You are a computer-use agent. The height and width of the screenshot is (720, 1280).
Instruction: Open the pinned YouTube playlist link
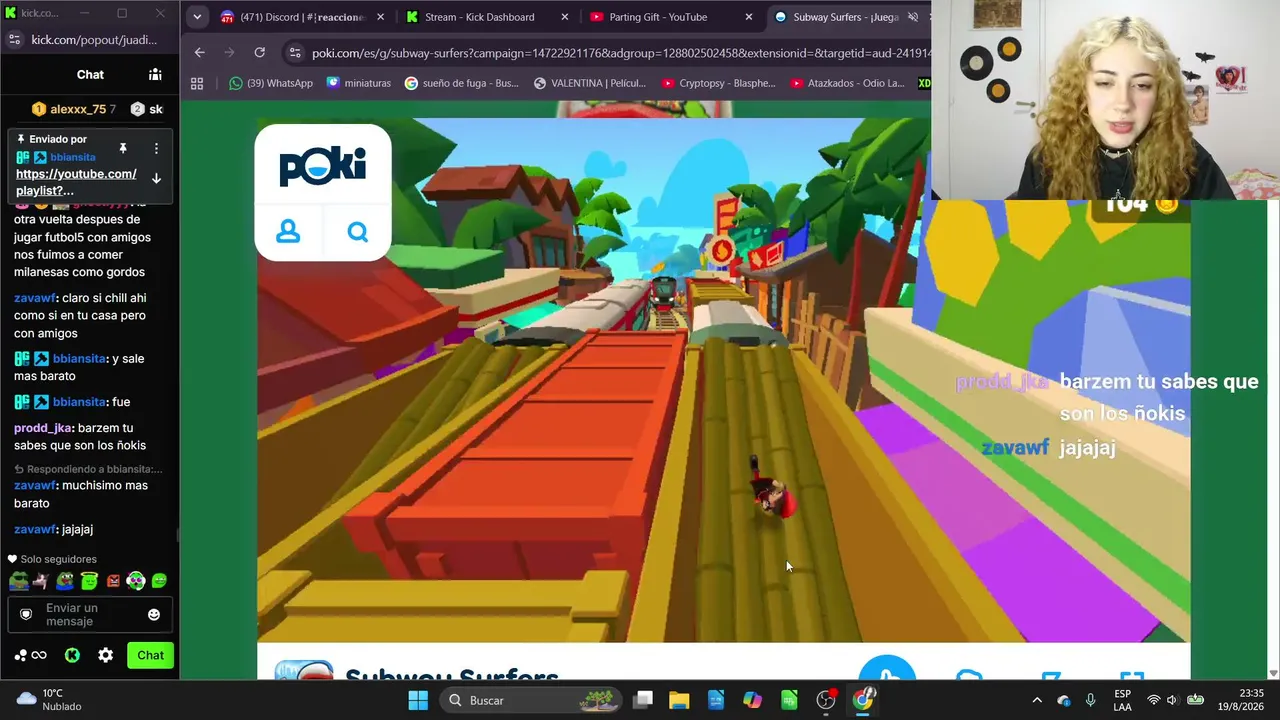tap(76, 182)
